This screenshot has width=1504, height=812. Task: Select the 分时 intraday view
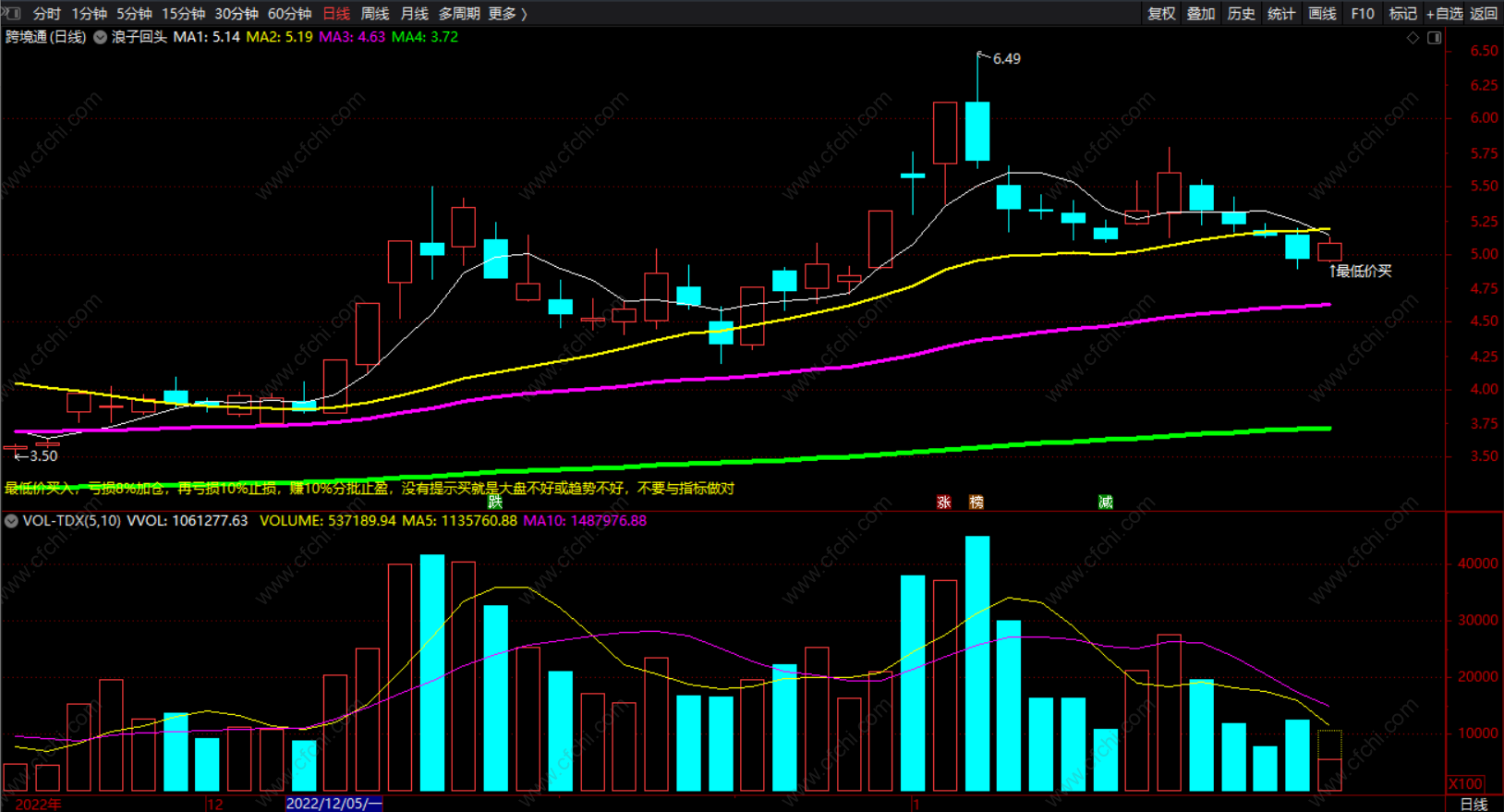point(46,13)
